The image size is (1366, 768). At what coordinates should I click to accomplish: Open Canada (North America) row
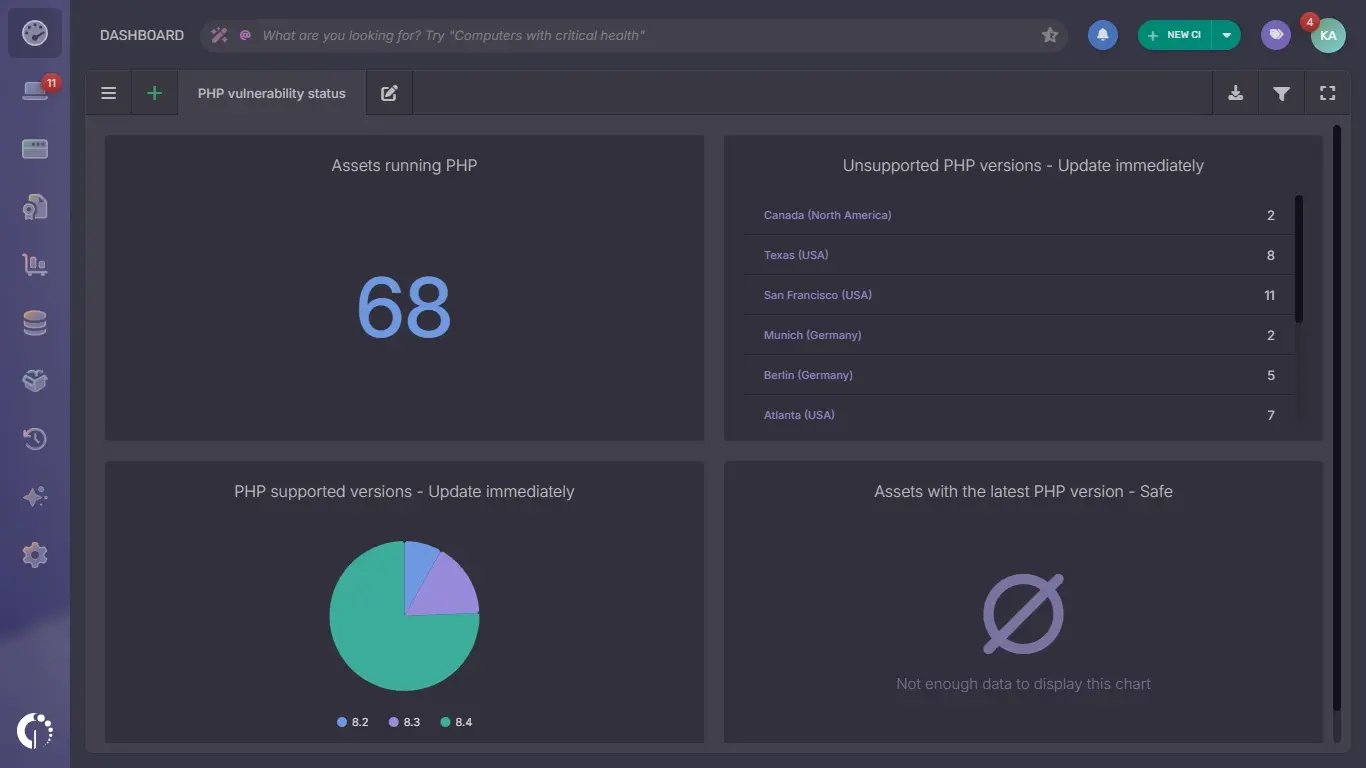tap(1019, 215)
